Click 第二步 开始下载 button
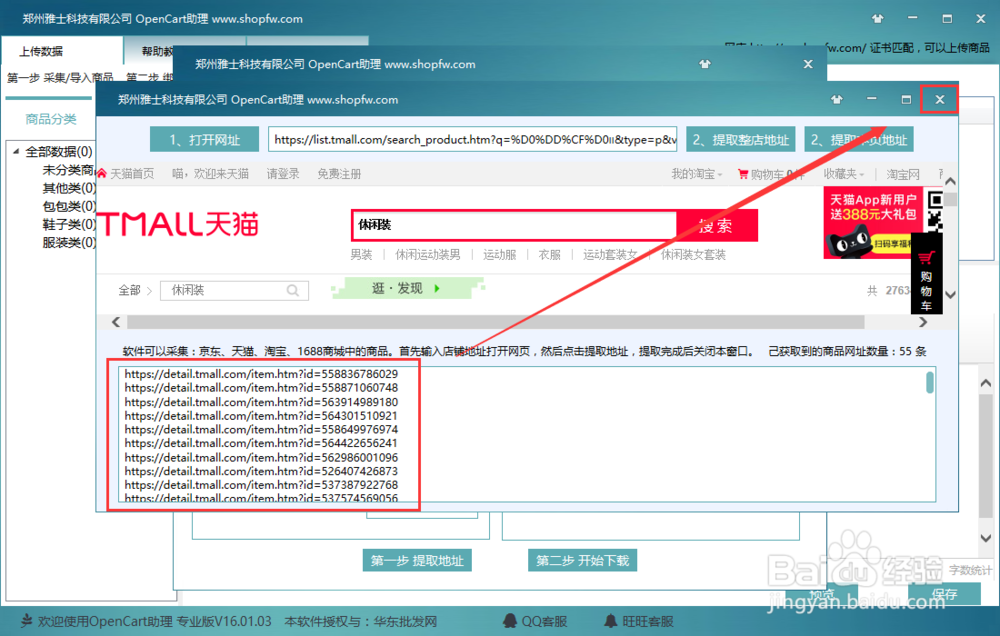Image resolution: width=1000 pixels, height=636 pixels. point(582,560)
